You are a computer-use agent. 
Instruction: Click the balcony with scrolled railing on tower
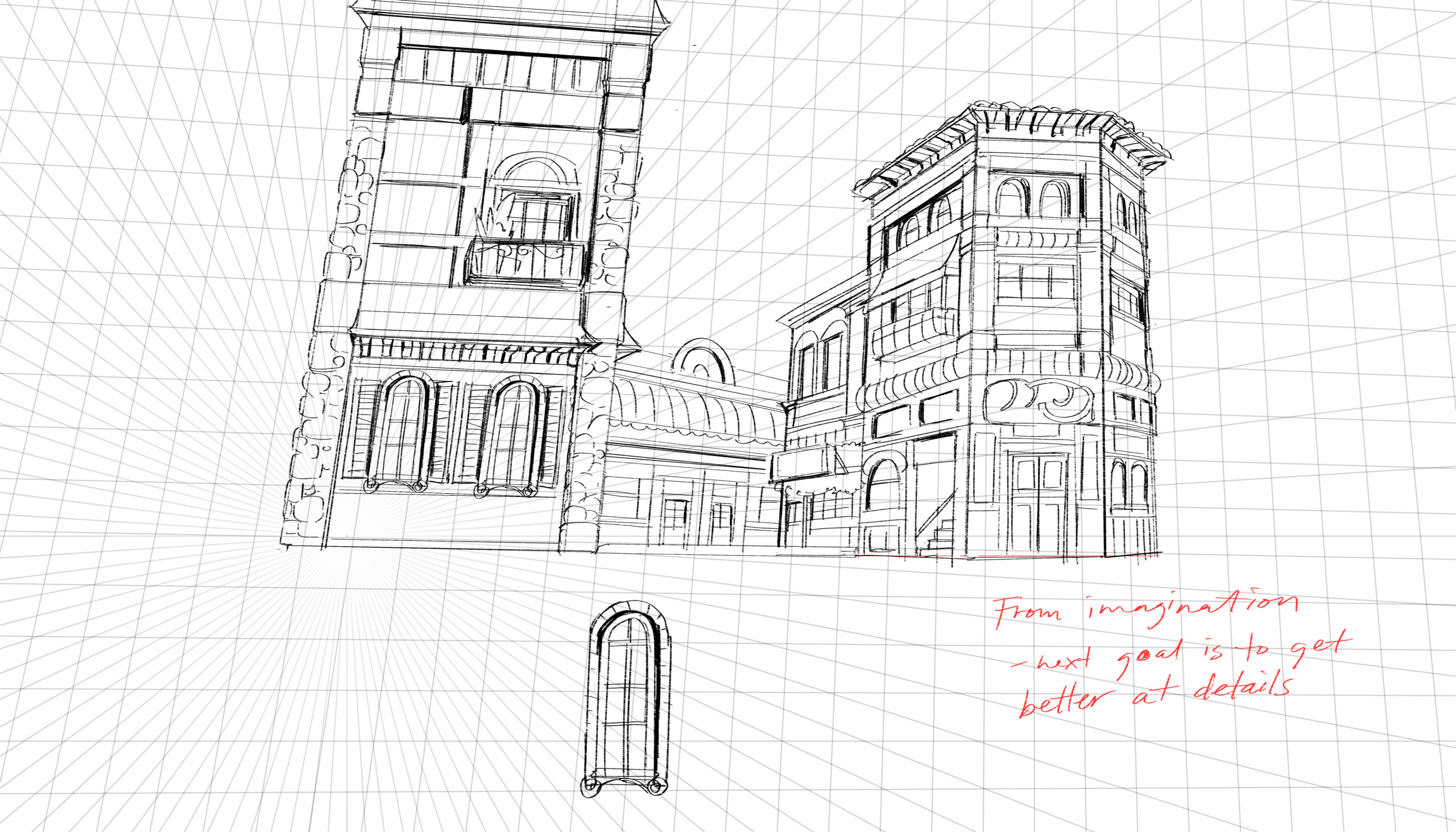(x=526, y=262)
